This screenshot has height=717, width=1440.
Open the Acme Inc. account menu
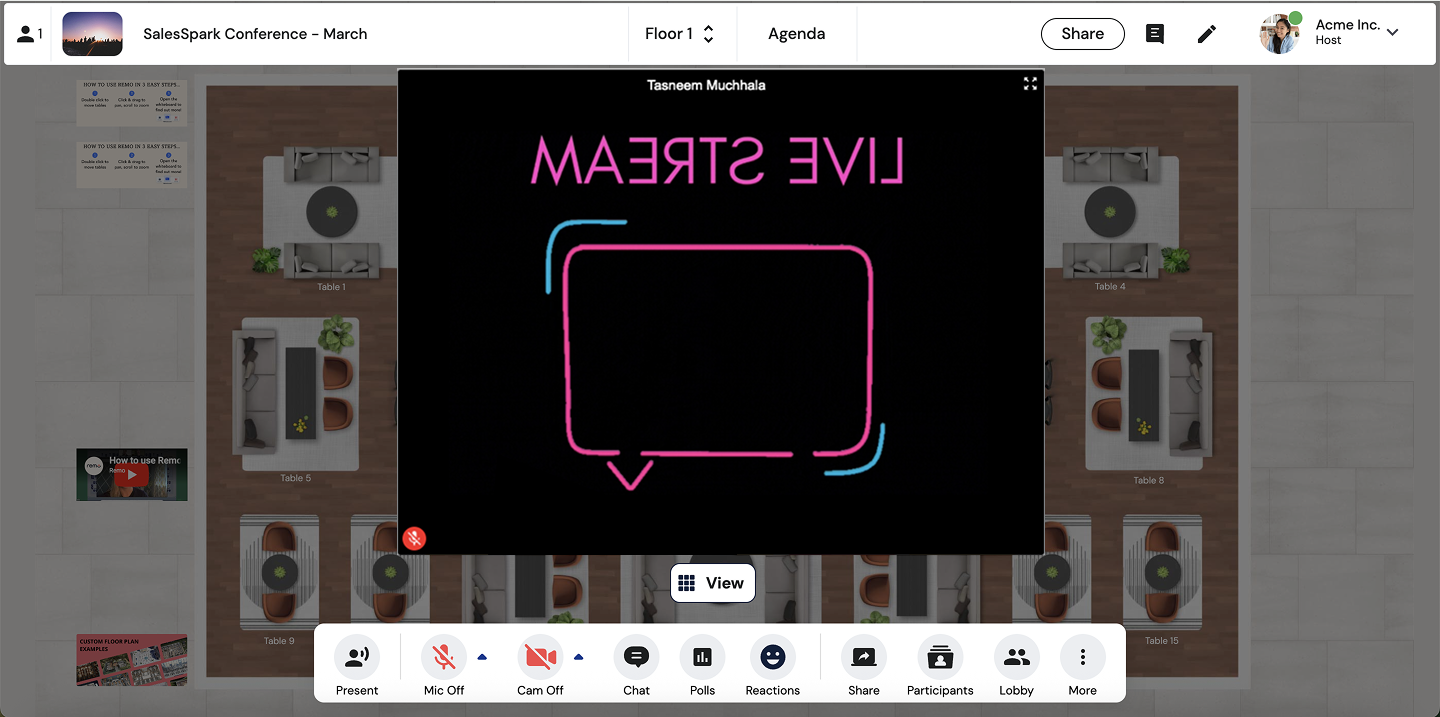coord(1391,32)
